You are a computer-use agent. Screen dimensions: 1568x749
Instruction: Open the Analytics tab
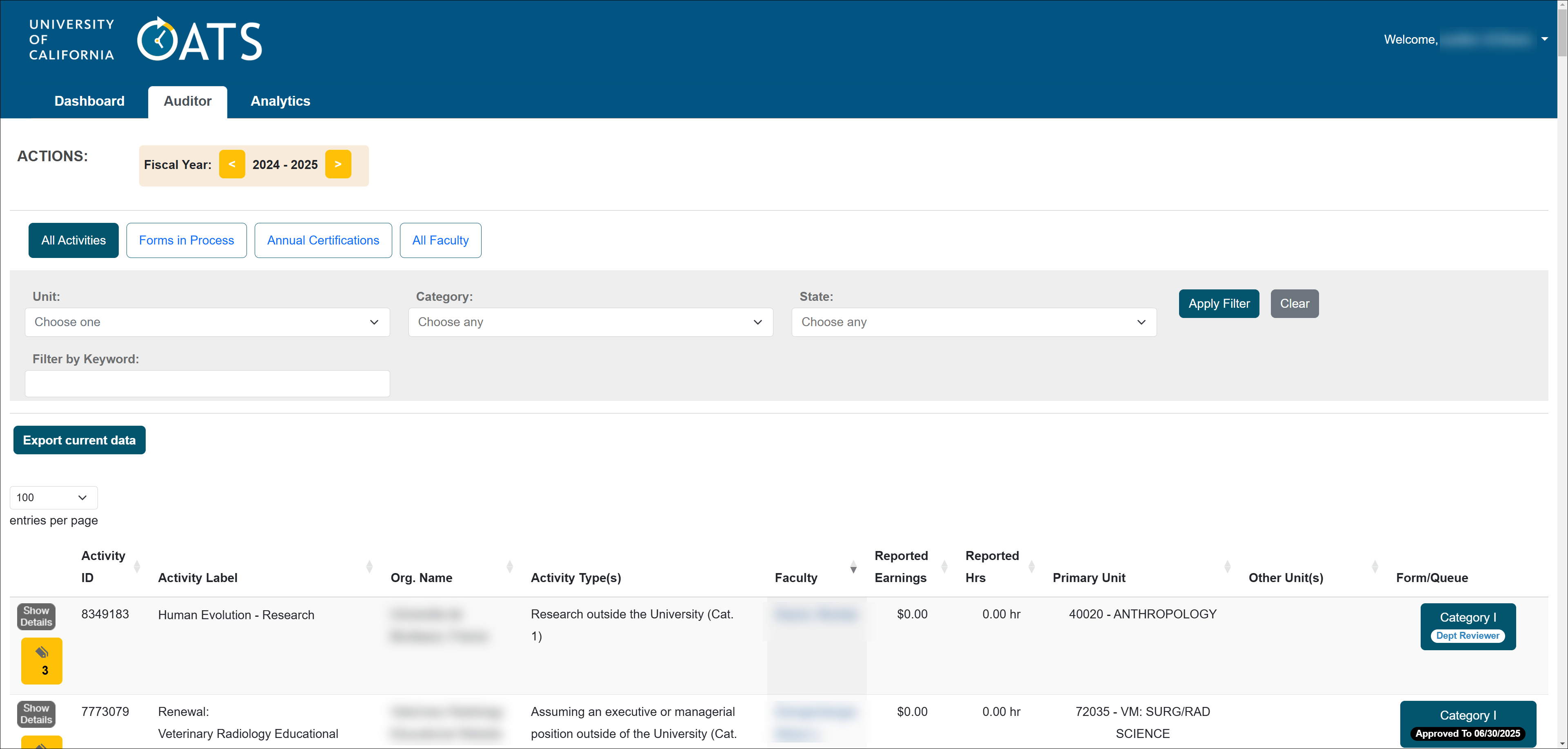[280, 101]
